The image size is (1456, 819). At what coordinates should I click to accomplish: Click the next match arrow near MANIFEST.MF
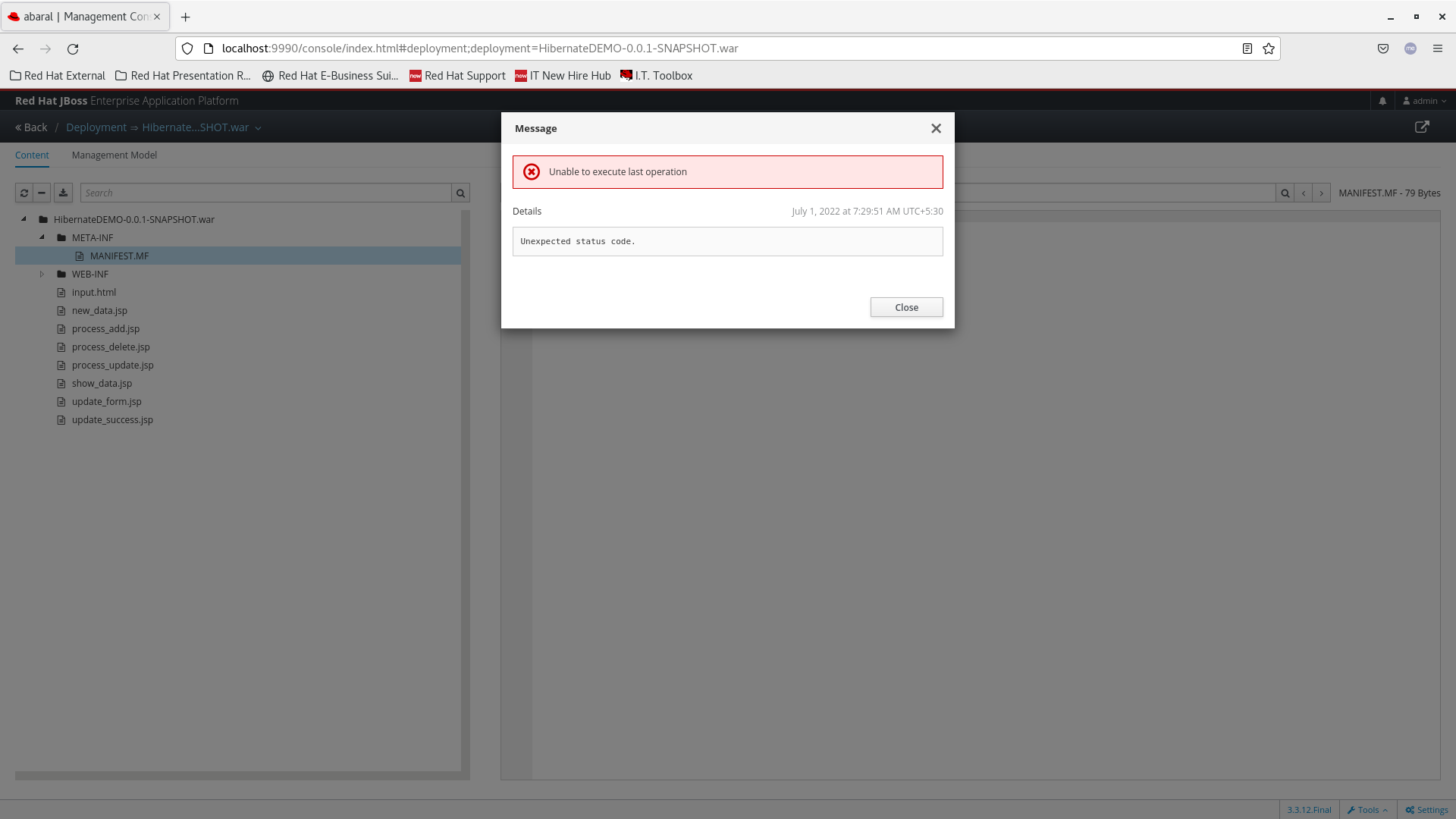(x=1322, y=193)
